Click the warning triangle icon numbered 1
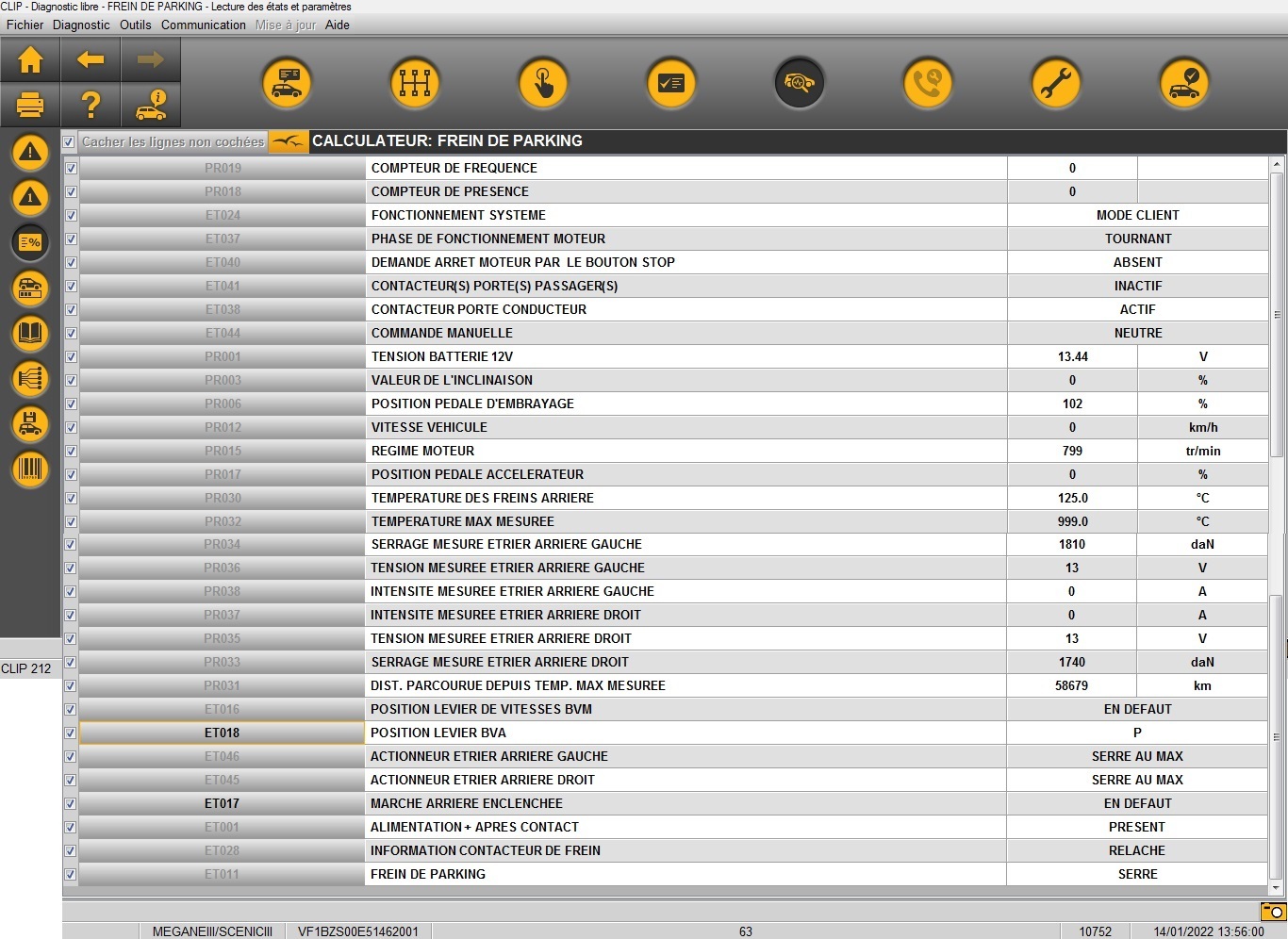The image size is (1288, 939). tap(30, 197)
